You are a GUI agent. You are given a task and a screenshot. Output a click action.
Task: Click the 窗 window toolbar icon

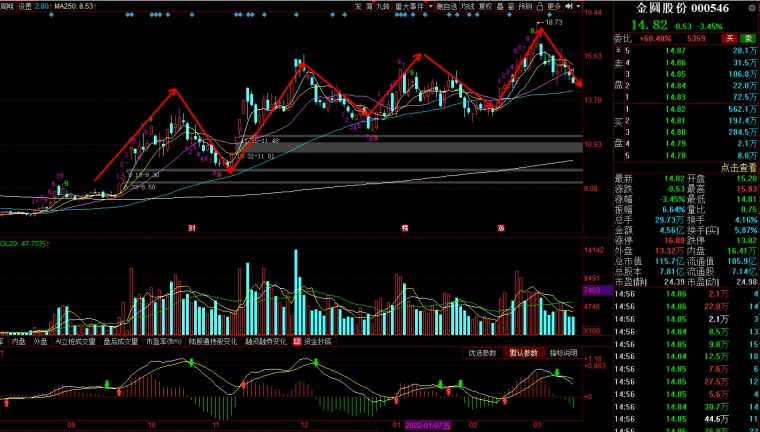coord(511,6)
